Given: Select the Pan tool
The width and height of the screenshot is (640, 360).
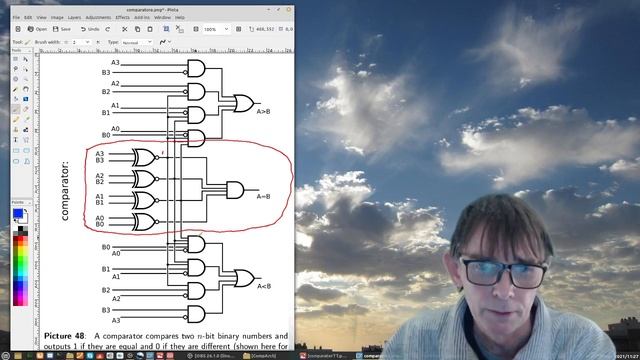Looking at the screenshot, I should pyautogui.click(x=26, y=89).
